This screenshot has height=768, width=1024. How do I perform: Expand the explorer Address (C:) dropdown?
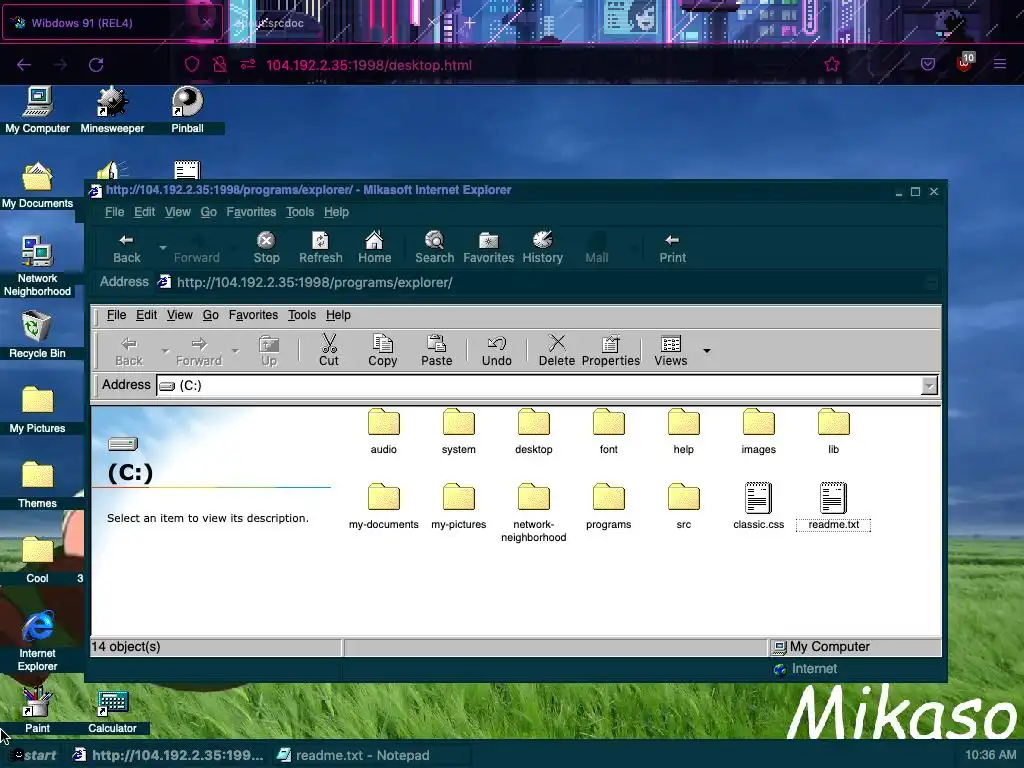[929, 386]
